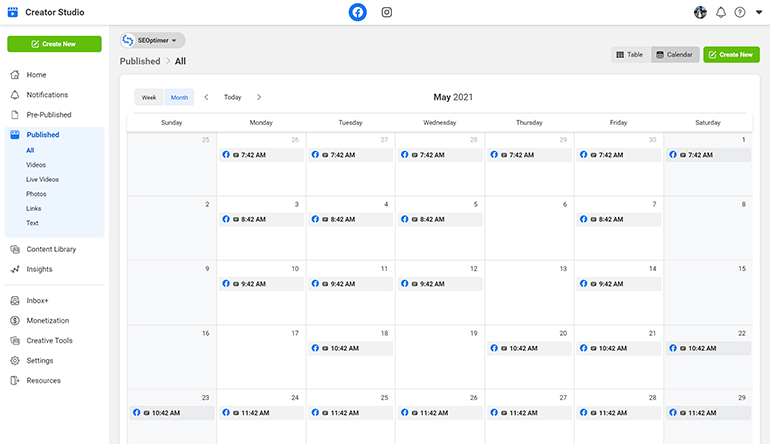The image size is (770, 444).
Task: Open Settings in the left sidebar
Action: point(40,360)
